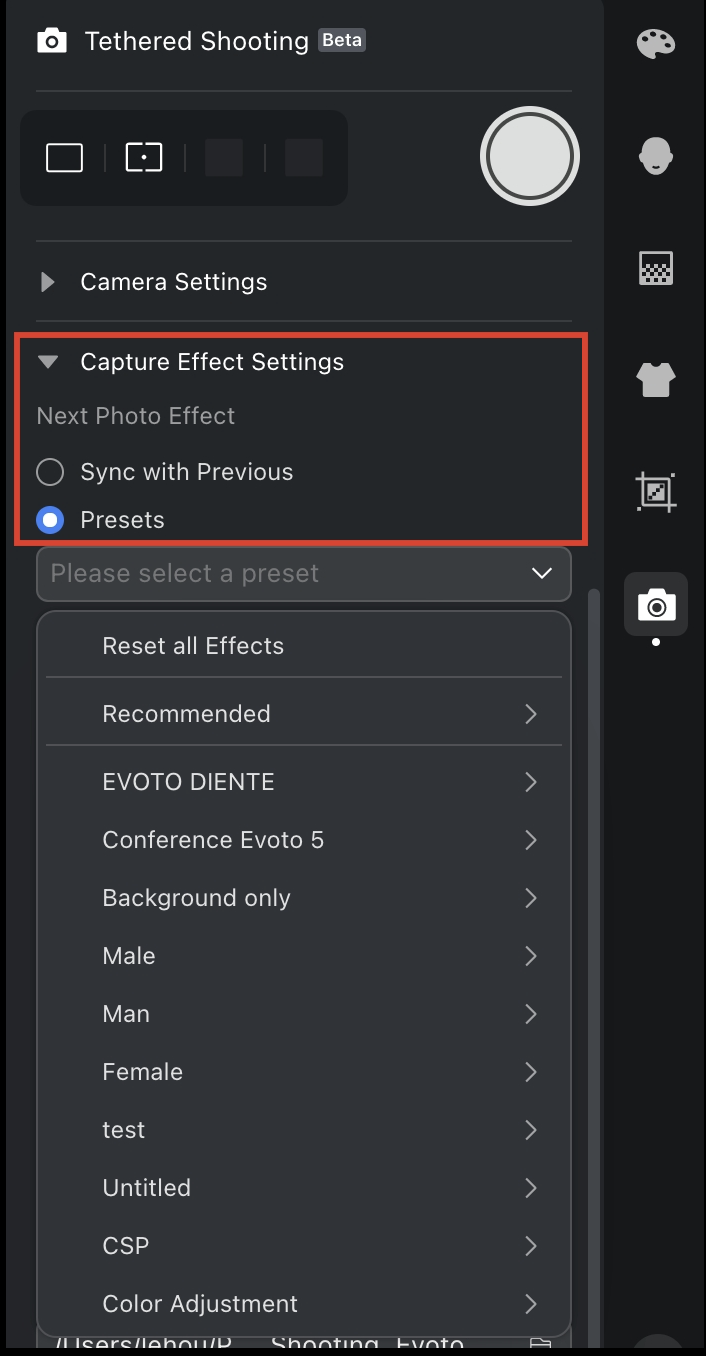Open the EVOTO DIENTE preset group
Screen dimensions: 706x1356
click(x=304, y=782)
